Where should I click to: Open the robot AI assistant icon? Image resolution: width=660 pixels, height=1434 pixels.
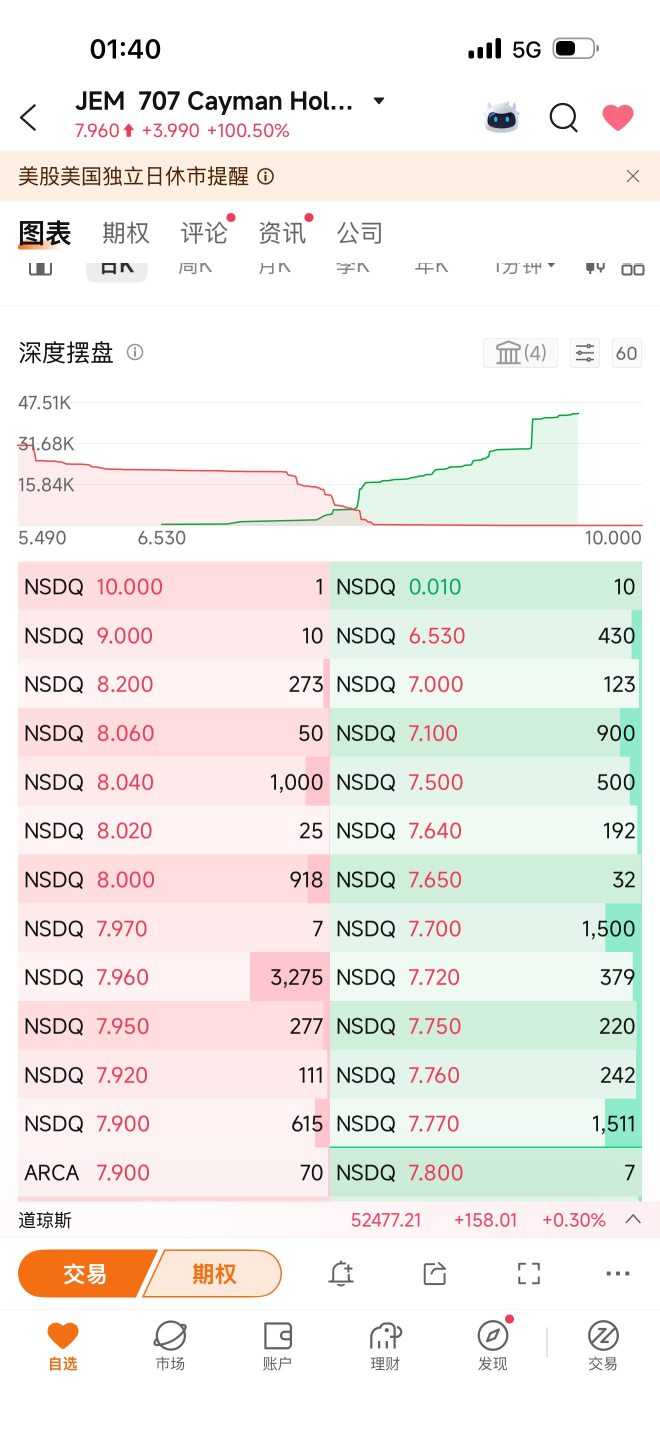pyautogui.click(x=502, y=118)
